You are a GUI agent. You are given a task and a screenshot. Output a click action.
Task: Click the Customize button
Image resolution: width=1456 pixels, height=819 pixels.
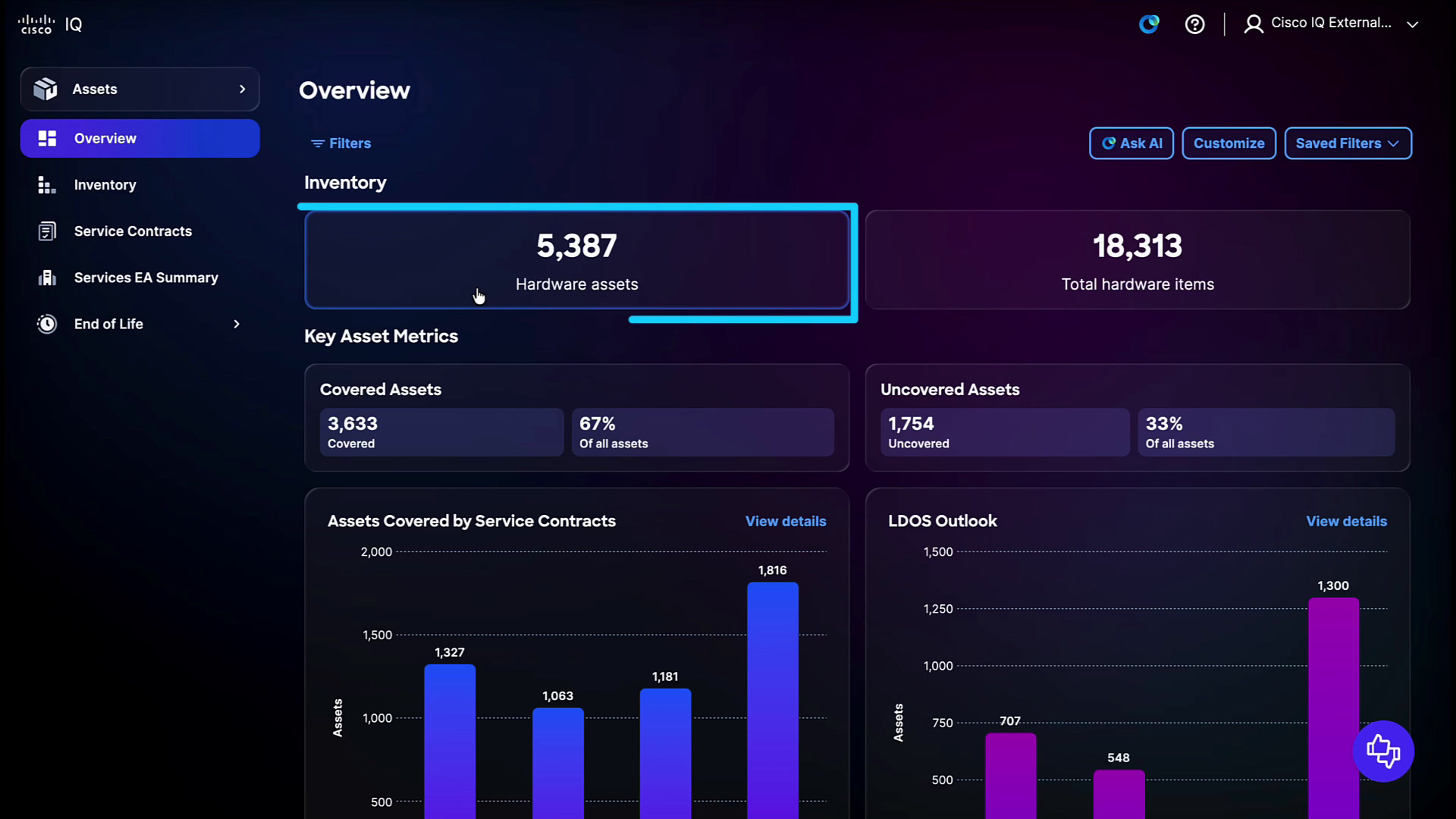click(x=1228, y=143)
